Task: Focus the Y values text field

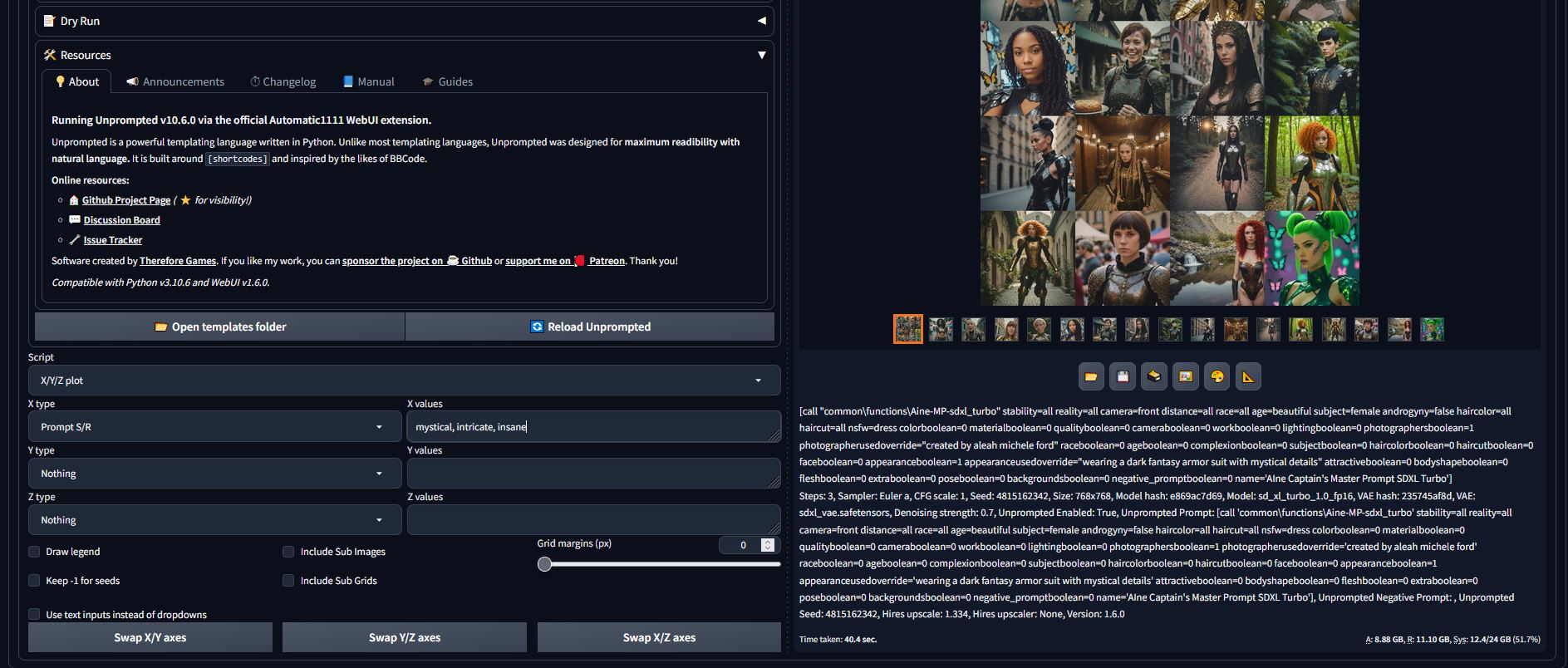Action: (x=594, y=474)
